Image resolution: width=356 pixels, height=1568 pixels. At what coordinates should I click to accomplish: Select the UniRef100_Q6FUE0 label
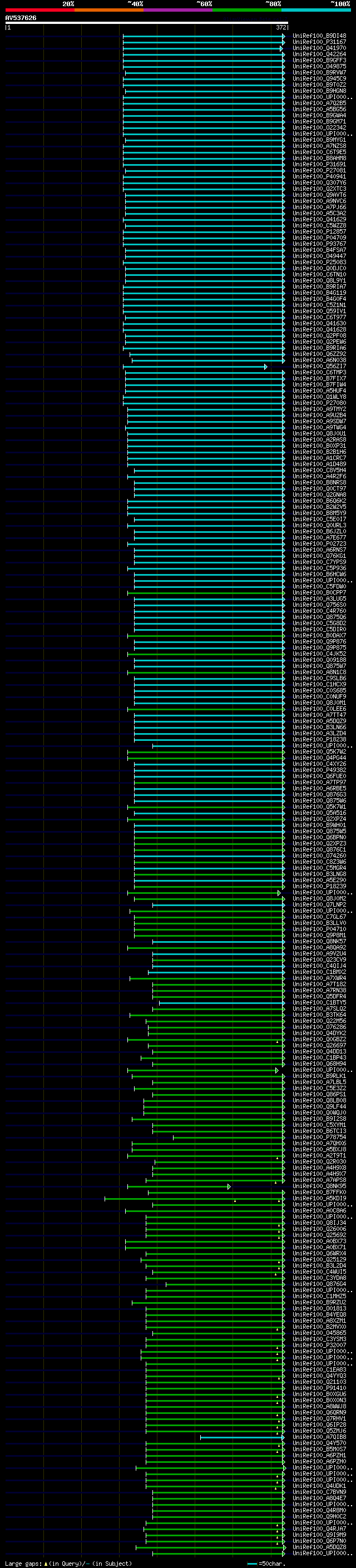(x=319, y=776)
